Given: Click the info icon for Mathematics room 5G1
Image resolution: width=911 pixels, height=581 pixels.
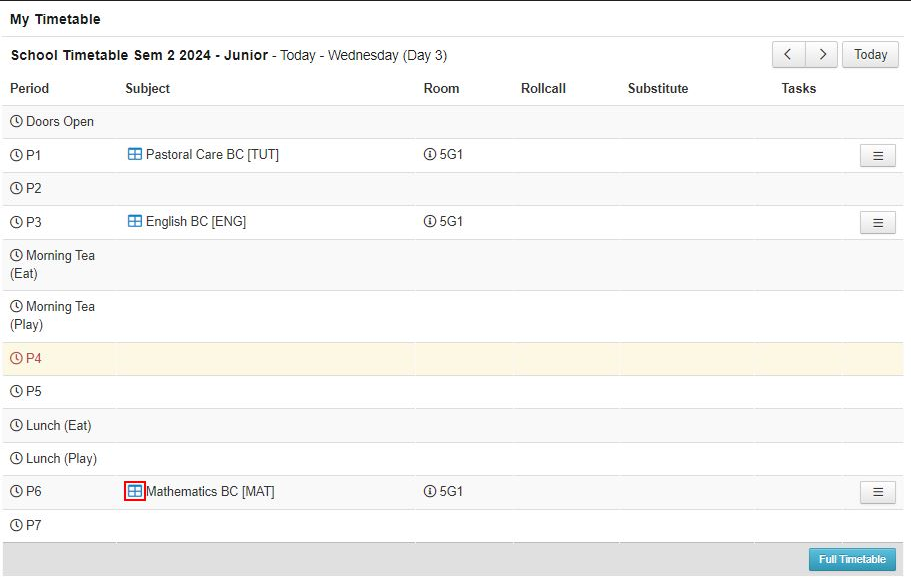Looking at the screenshot, I should pyautogui.click(x=430, y=492).
